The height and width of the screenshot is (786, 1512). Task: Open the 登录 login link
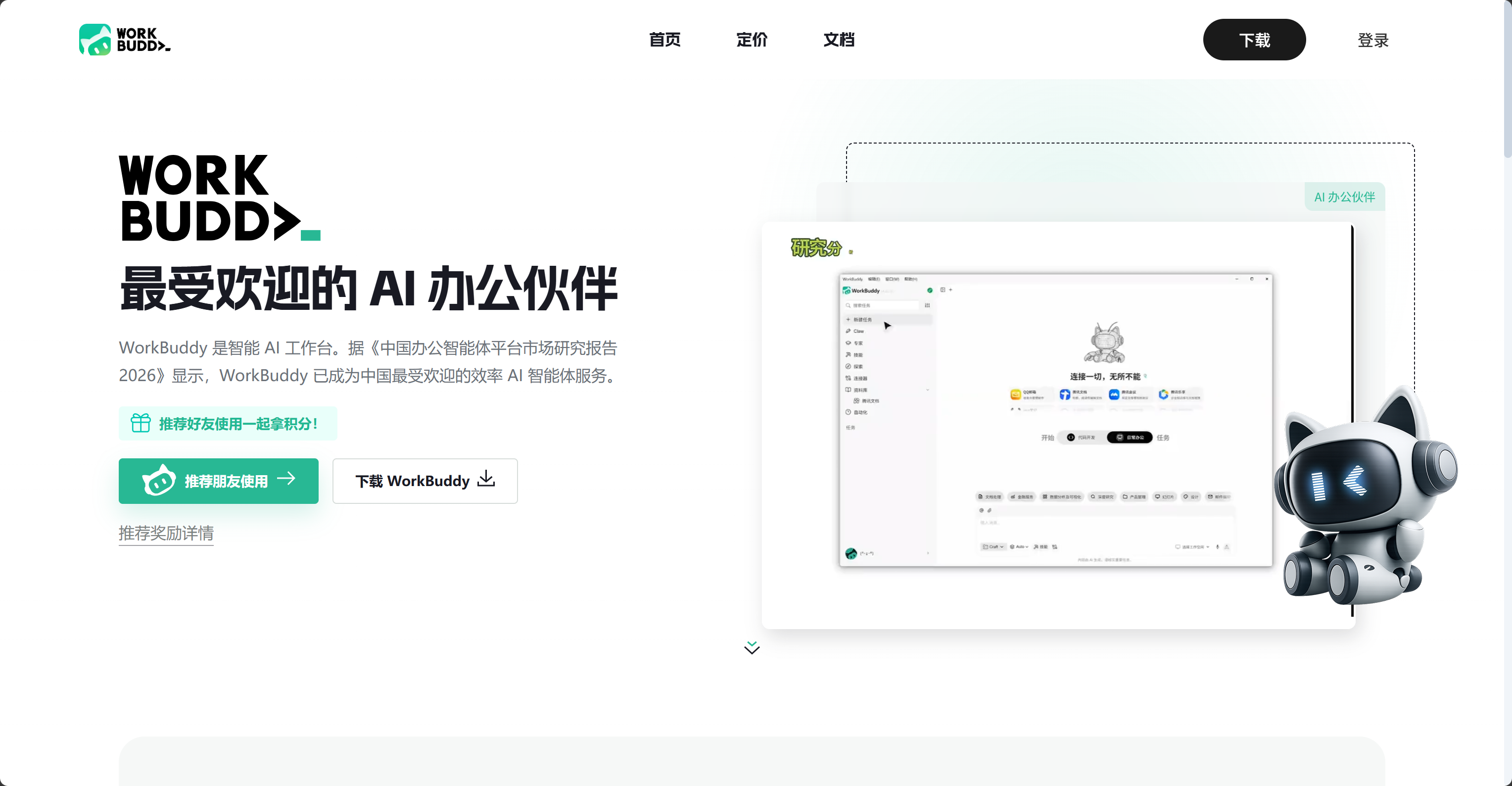pos(1373,40)
